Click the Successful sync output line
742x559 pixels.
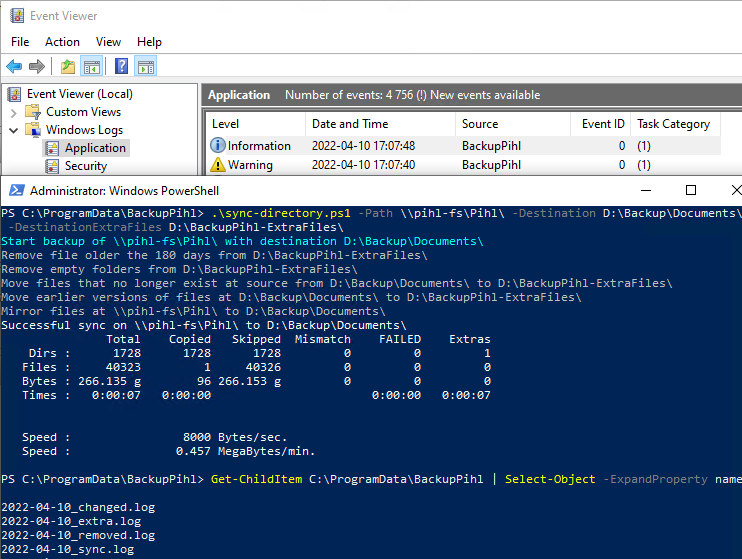pyautogui.click(x=203, y=325)
